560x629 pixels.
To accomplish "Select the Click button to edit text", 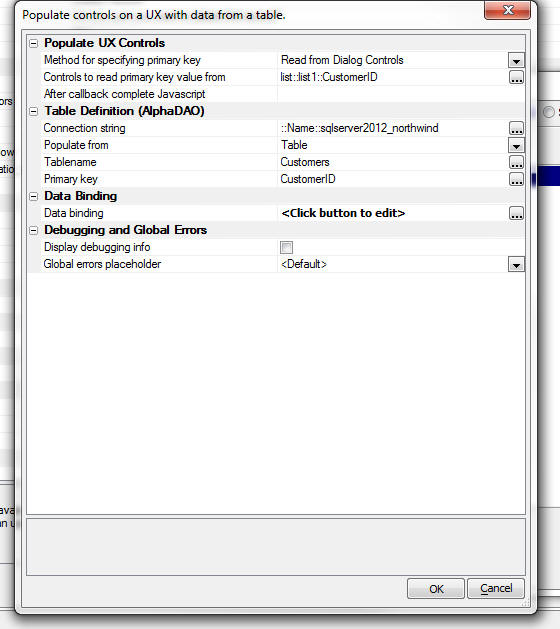I will pyautogui.click(x=343, y=213).
